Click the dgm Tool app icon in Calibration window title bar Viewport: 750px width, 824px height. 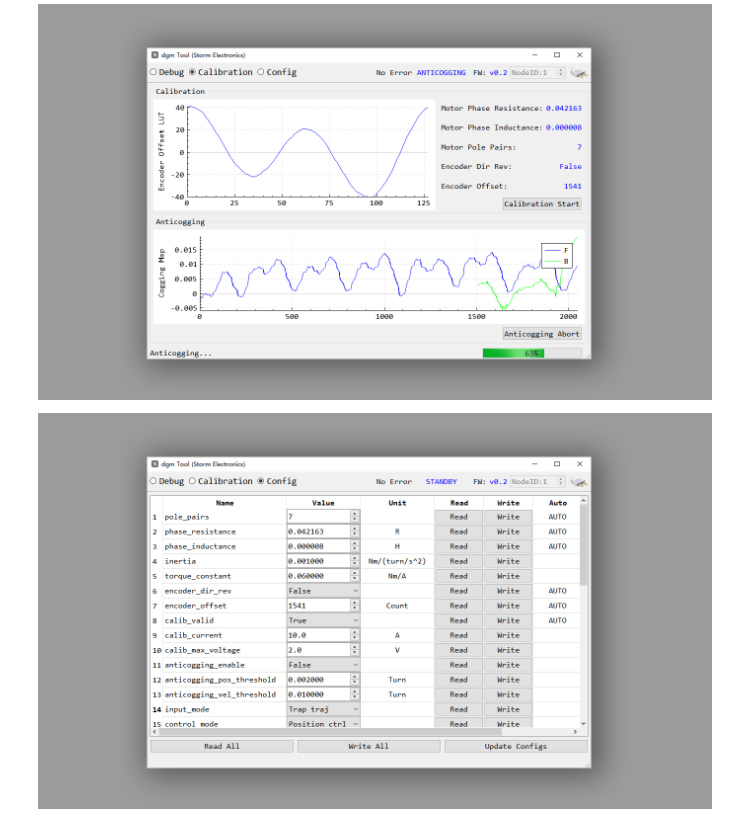155,55
